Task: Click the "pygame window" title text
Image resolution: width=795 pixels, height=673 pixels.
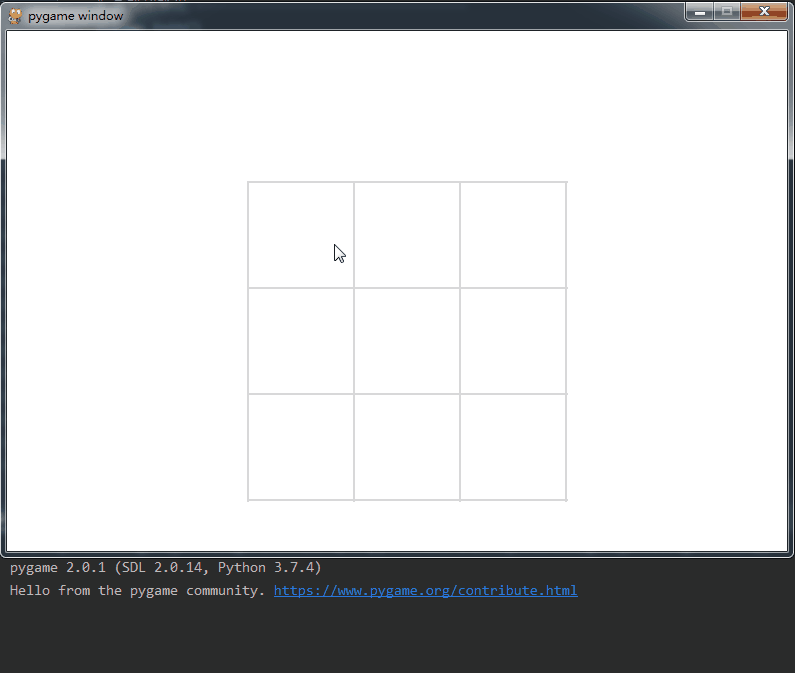Action: tap(76, 16)
